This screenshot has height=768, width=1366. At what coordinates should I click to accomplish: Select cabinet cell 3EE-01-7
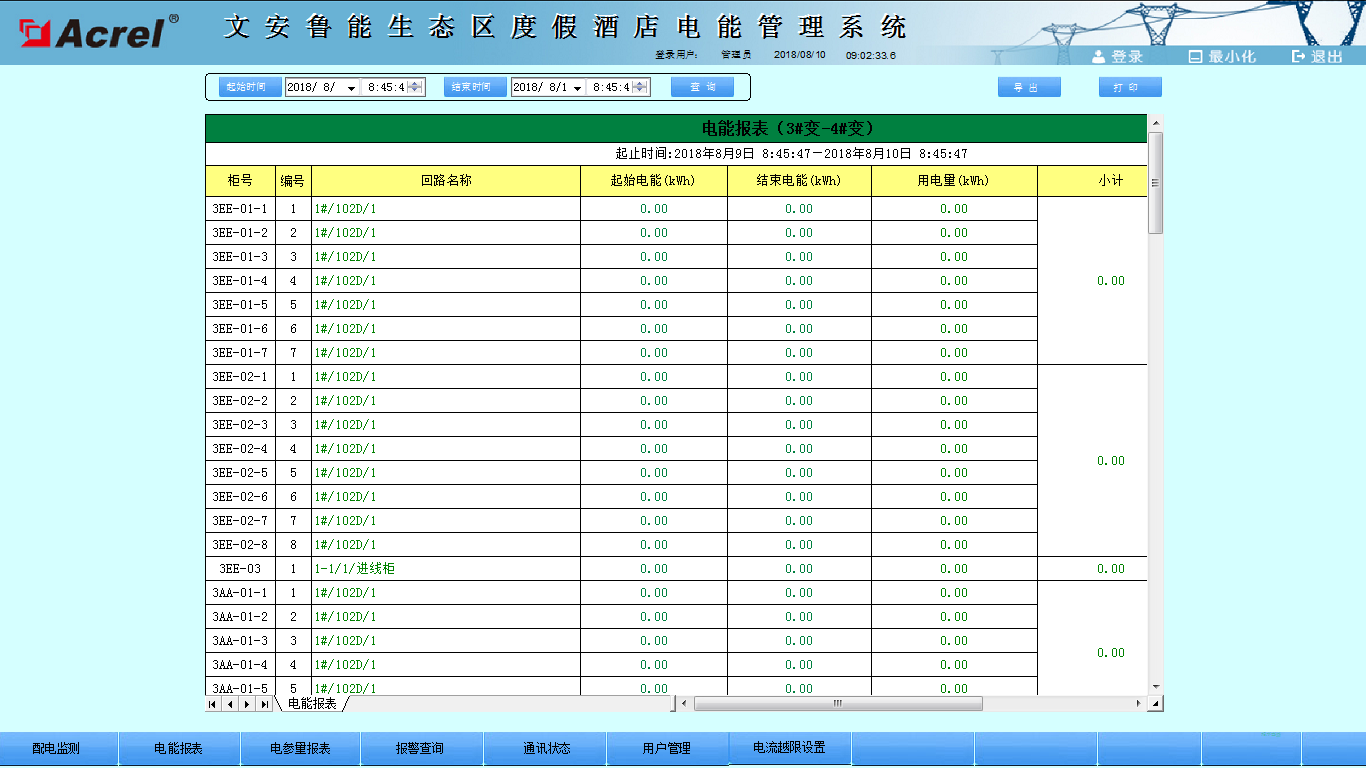(240, 353)
